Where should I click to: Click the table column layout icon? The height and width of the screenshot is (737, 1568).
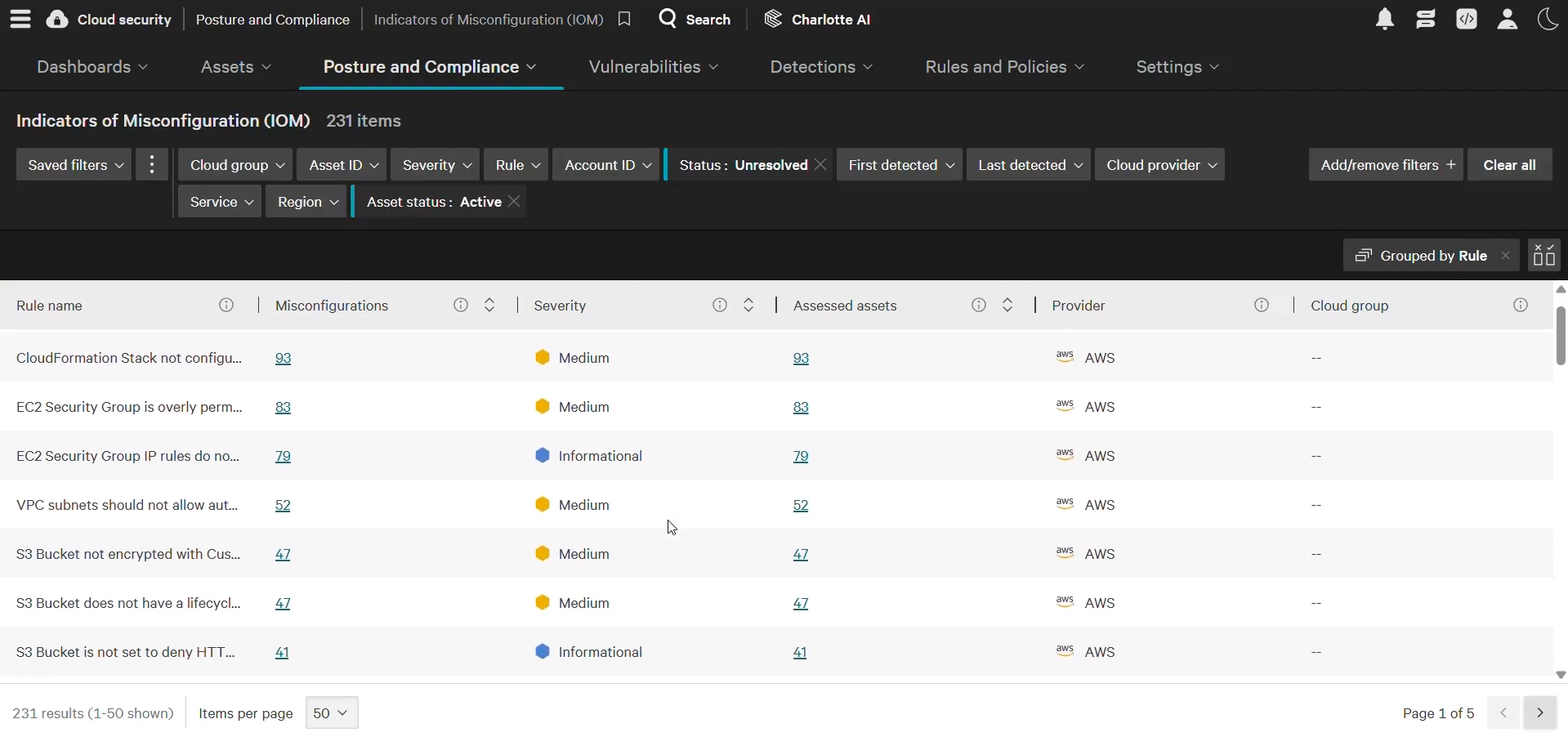(x=1544, y=256)
